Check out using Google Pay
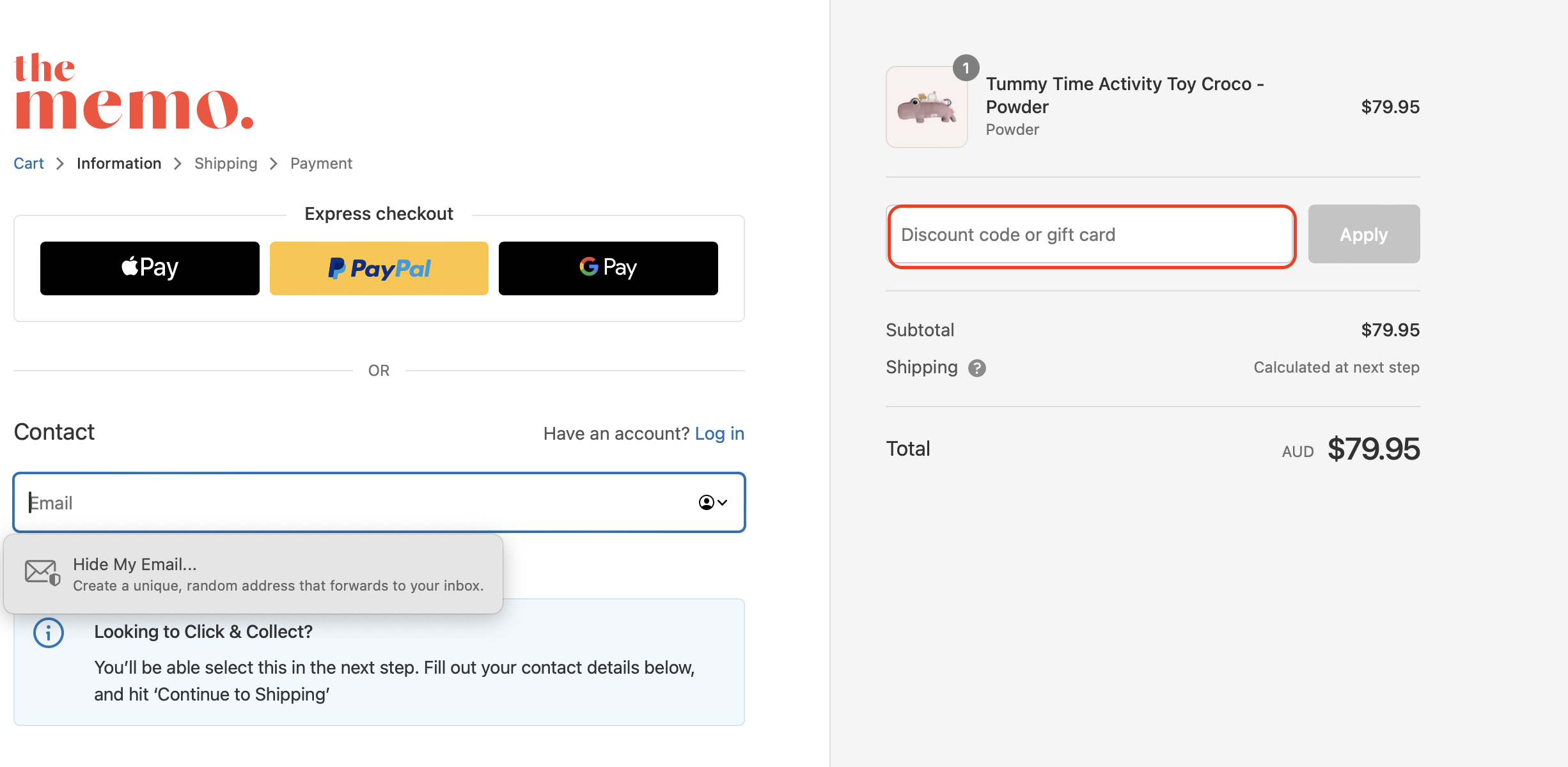The height and width of the screenshot is (767, 1568). click(x=608, y=268)
